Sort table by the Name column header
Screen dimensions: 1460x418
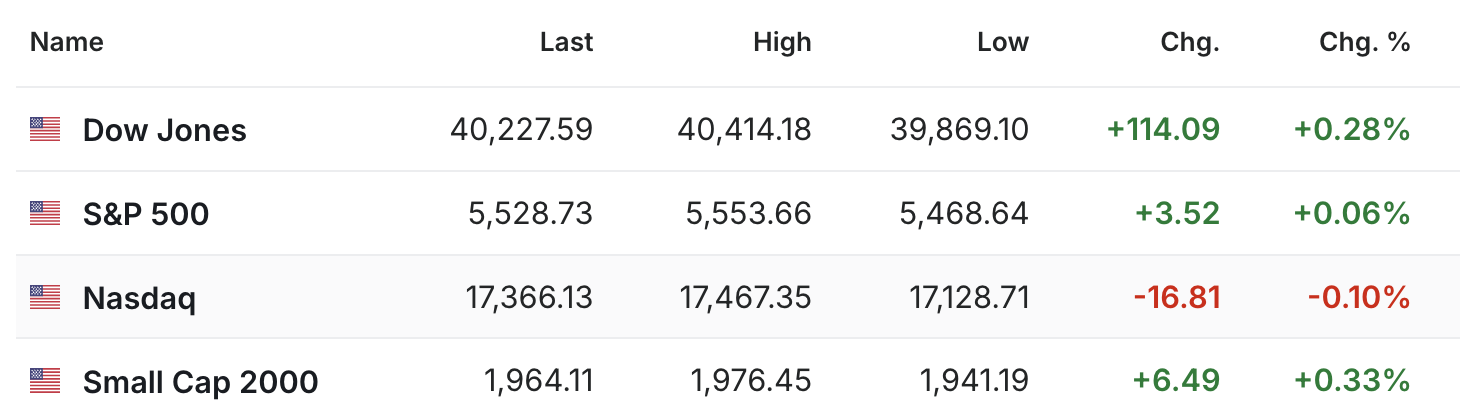[67, 42]
